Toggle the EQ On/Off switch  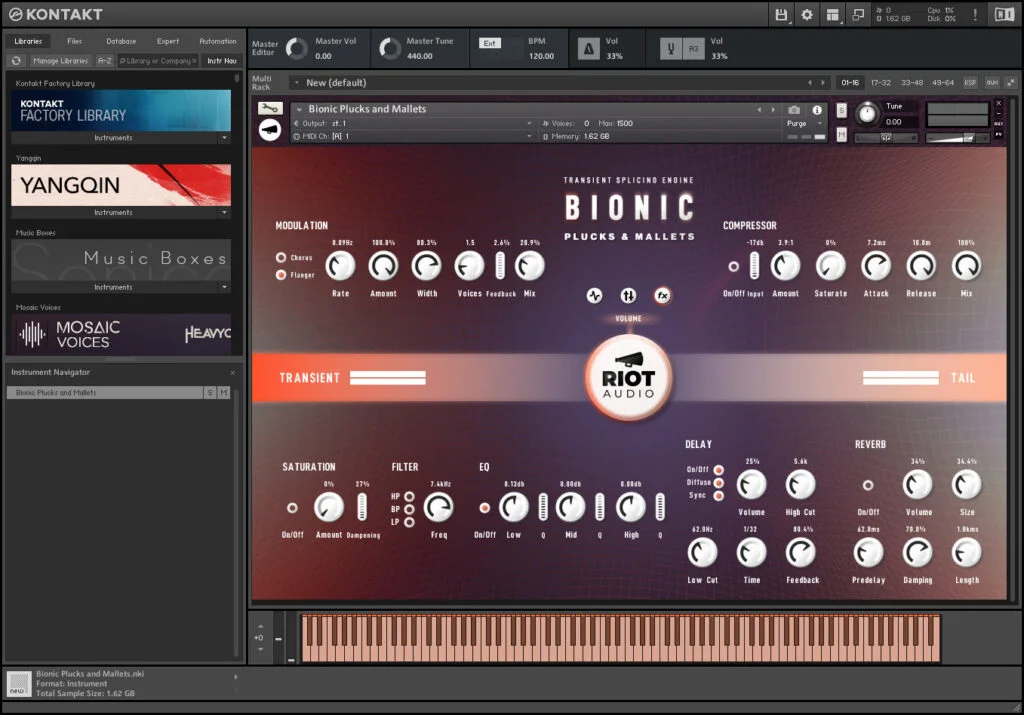tap(485, 507)
